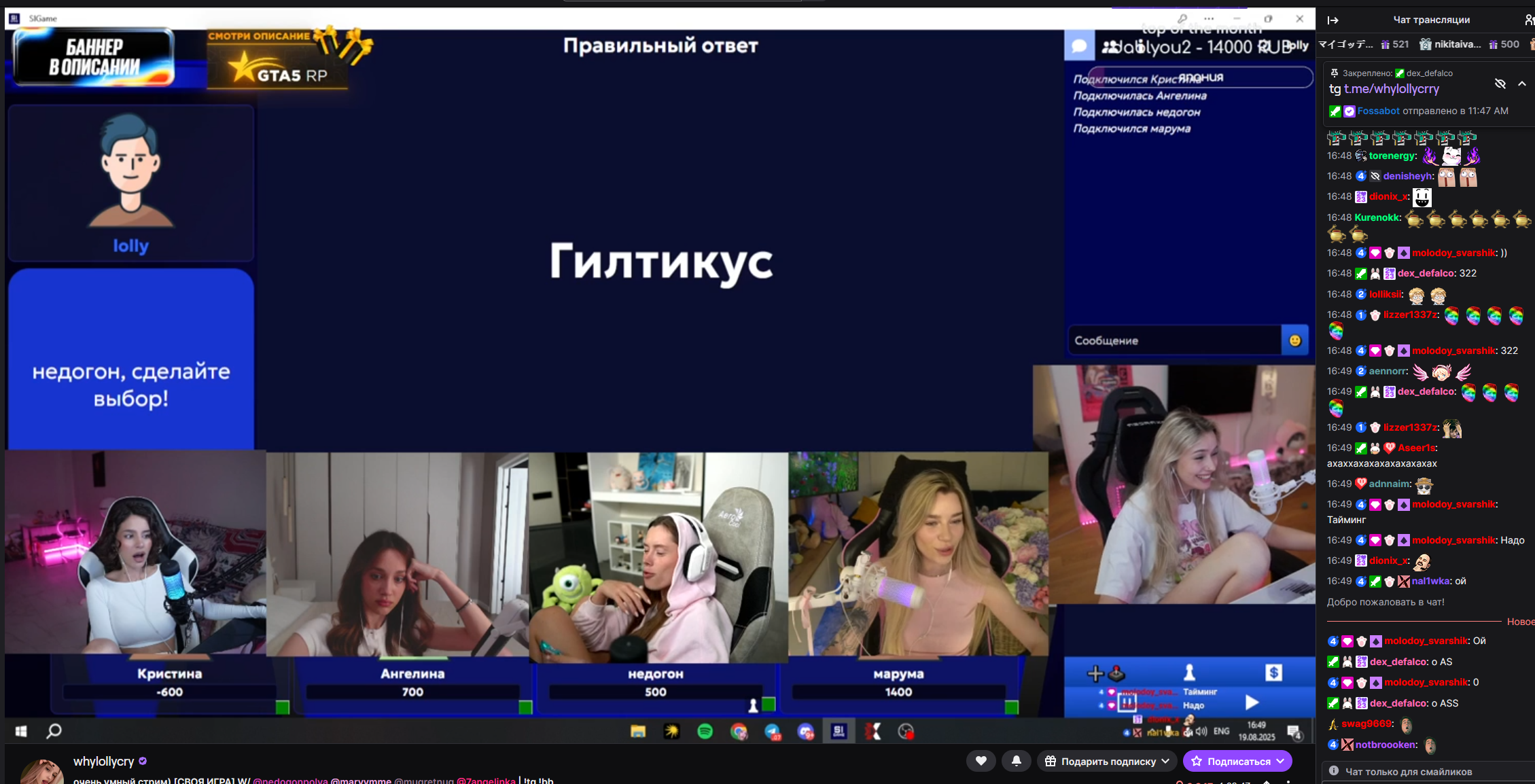Open t.me/whylollycrry pinned link
The width and height of the screenshot is (1535, 784).
click(1391, 89)
